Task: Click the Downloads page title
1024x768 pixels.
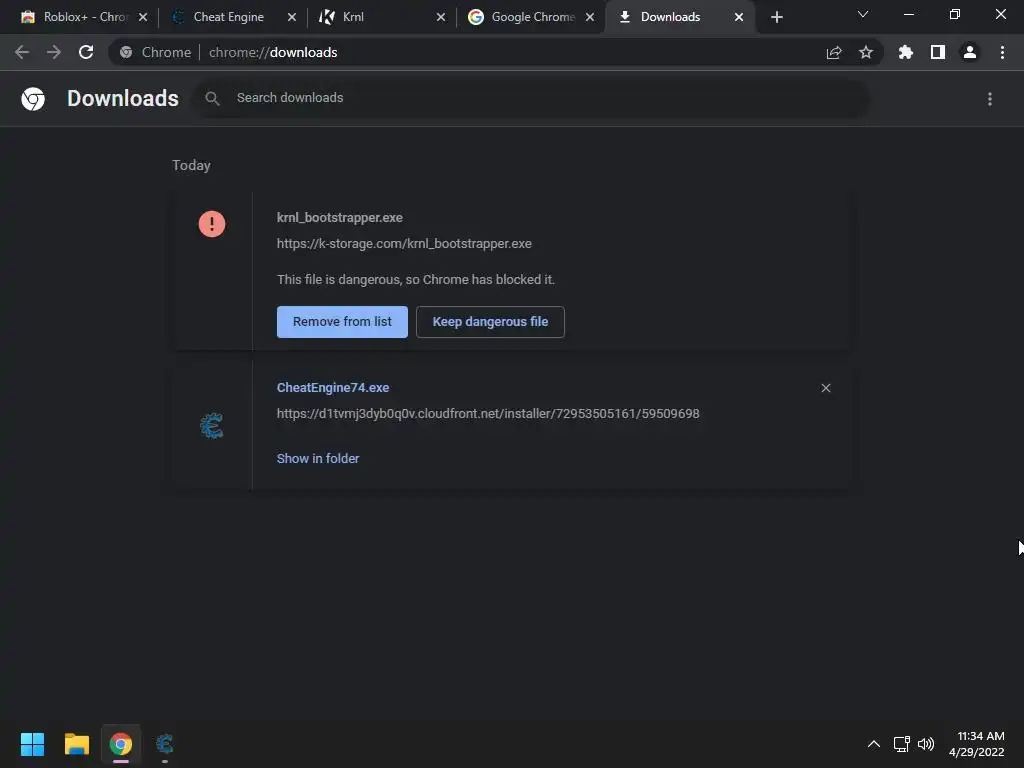Action: pyautogui.click(x=123, y=99)
